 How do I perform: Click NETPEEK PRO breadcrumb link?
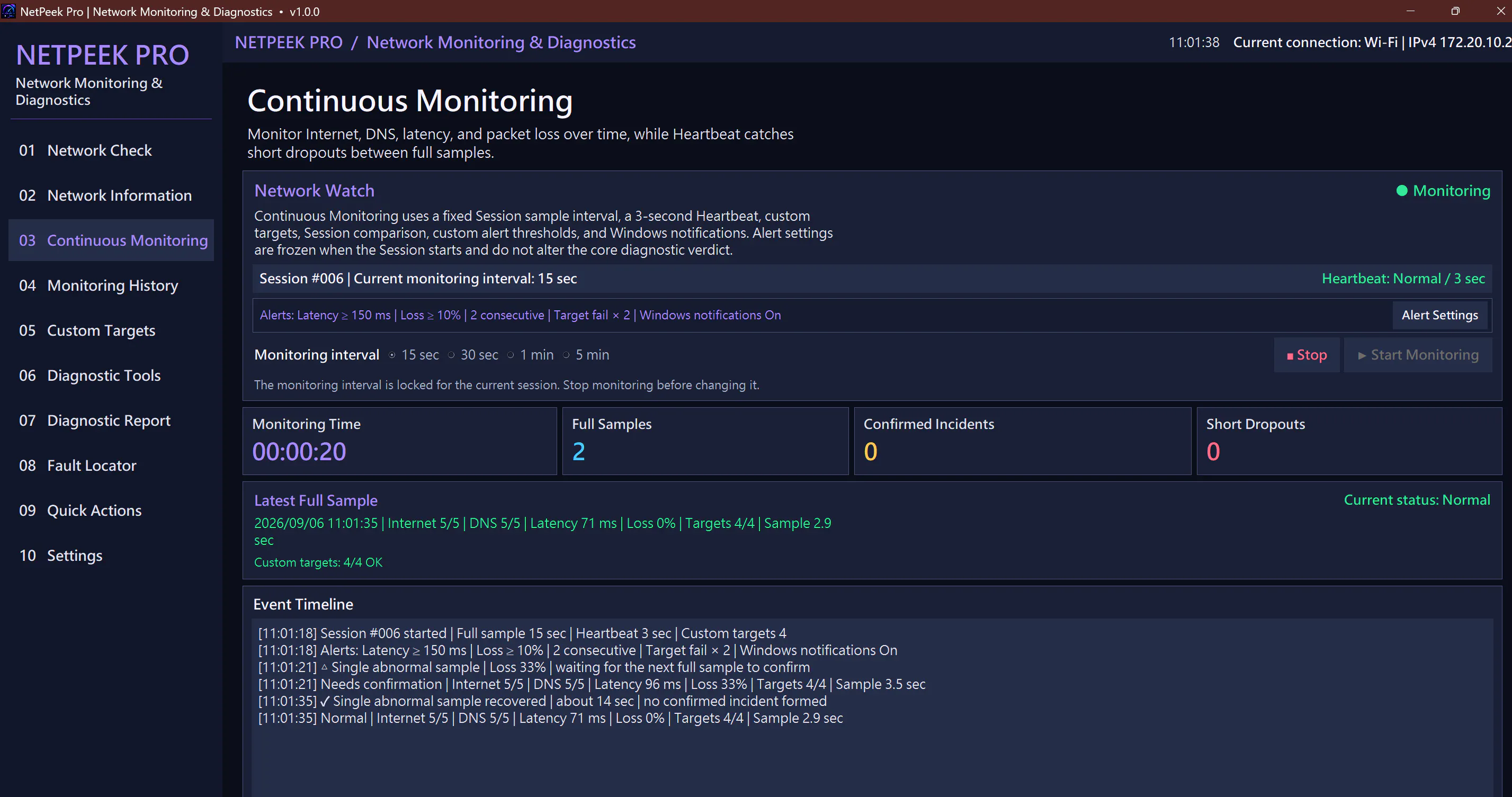coord(289,42)
